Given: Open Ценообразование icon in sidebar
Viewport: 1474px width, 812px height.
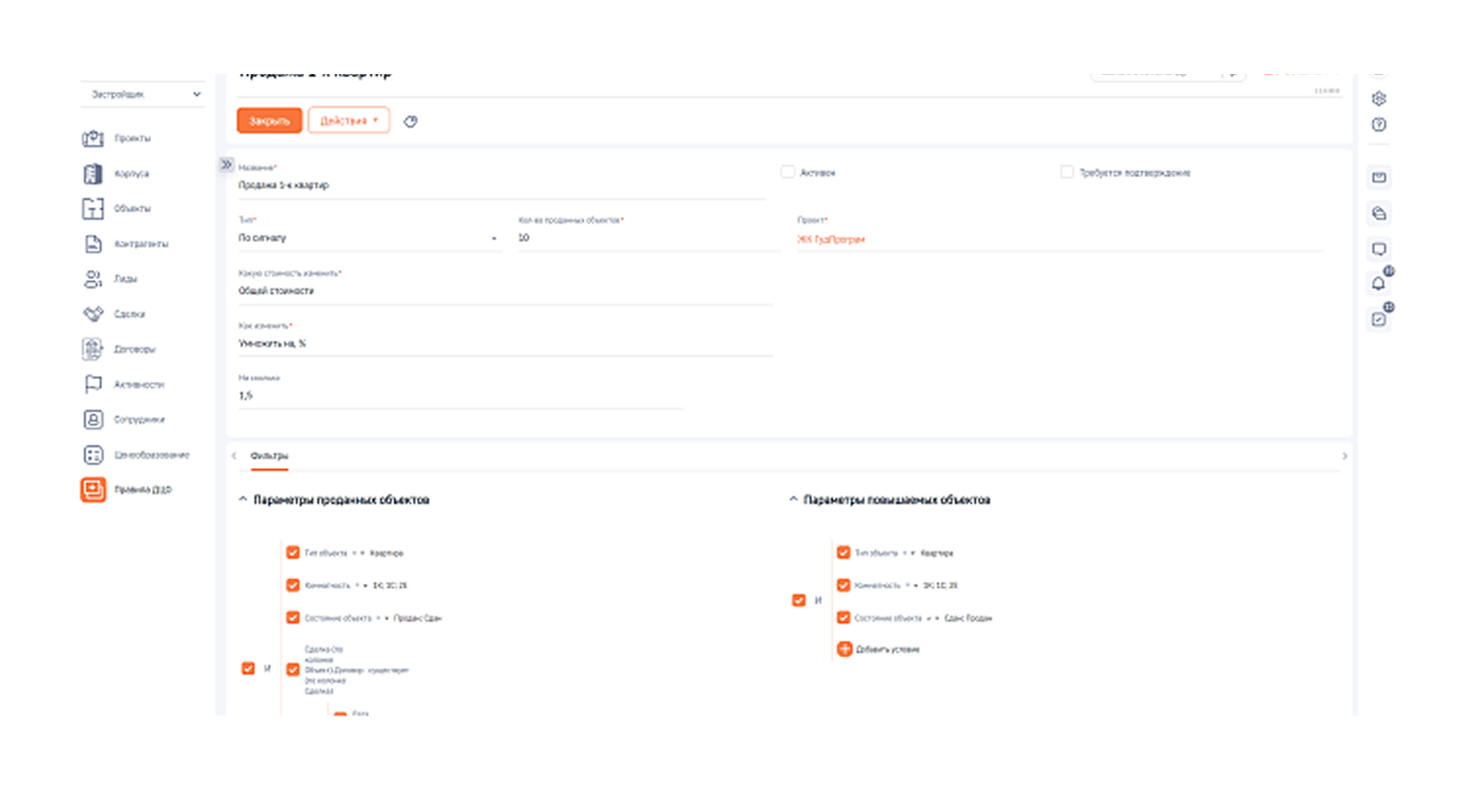Looking at the screenshot, I should click(93, 455).
